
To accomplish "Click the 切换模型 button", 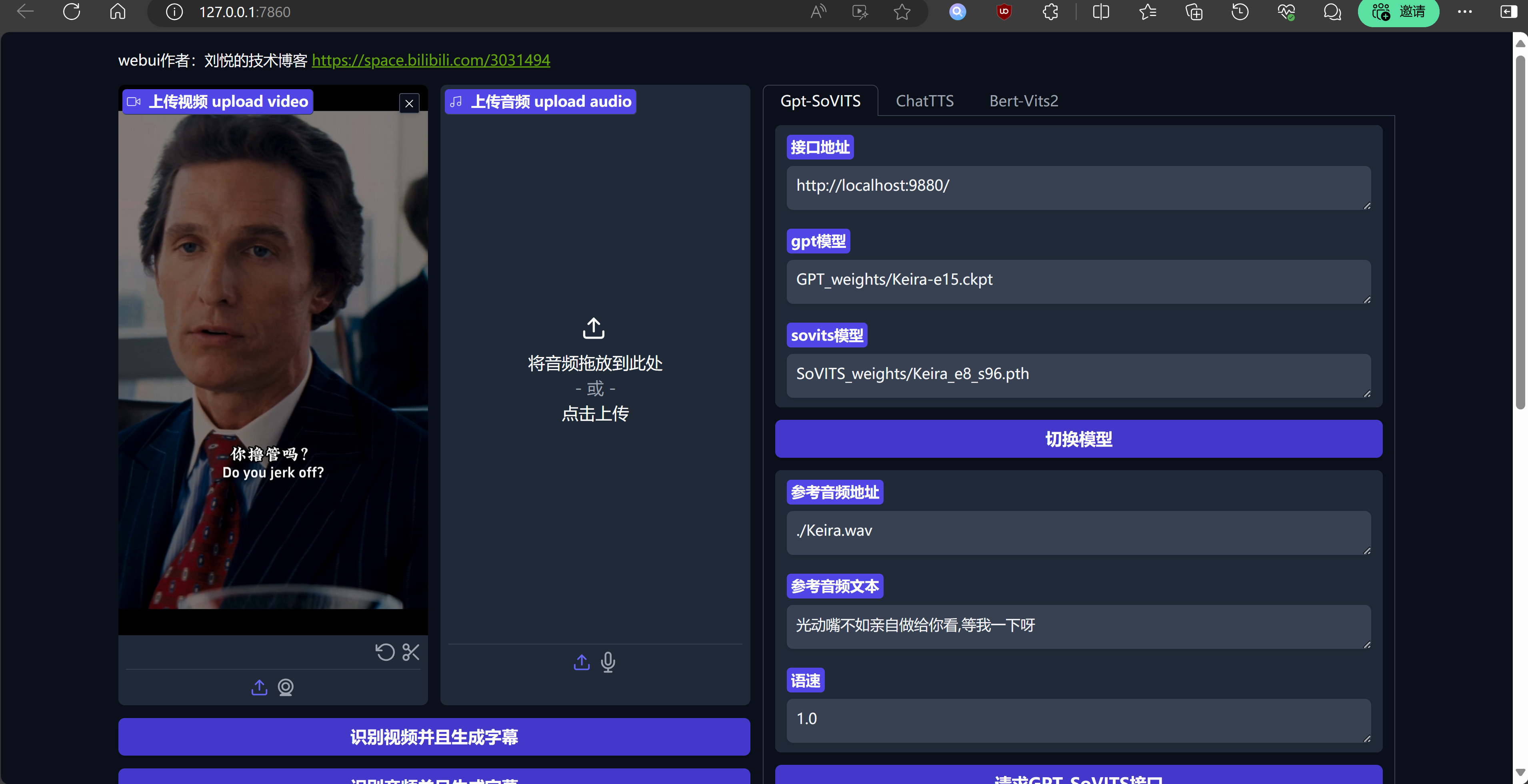I will [x=1078, y=439].
